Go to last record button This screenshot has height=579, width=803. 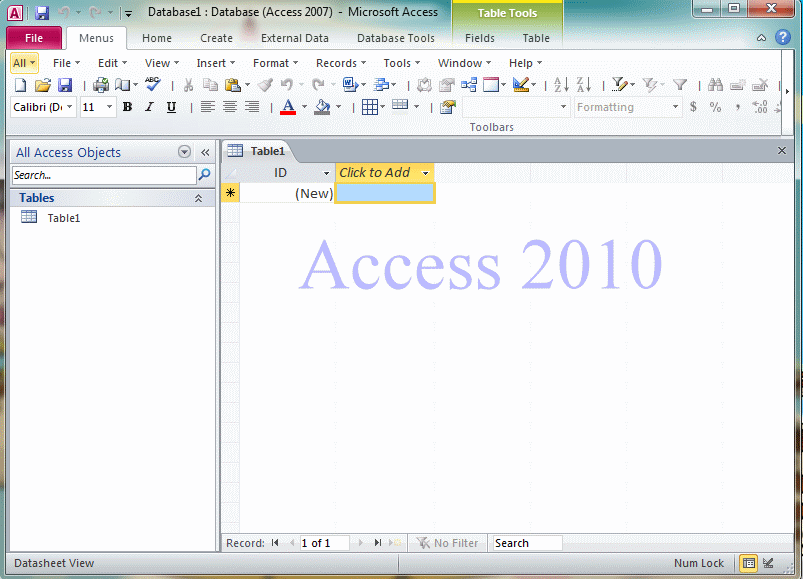tap(377, 543)
